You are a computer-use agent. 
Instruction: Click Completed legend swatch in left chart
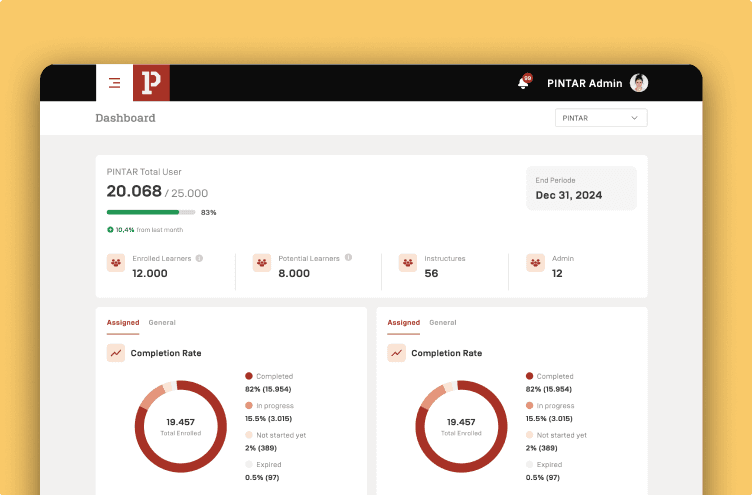pos(249,376)
